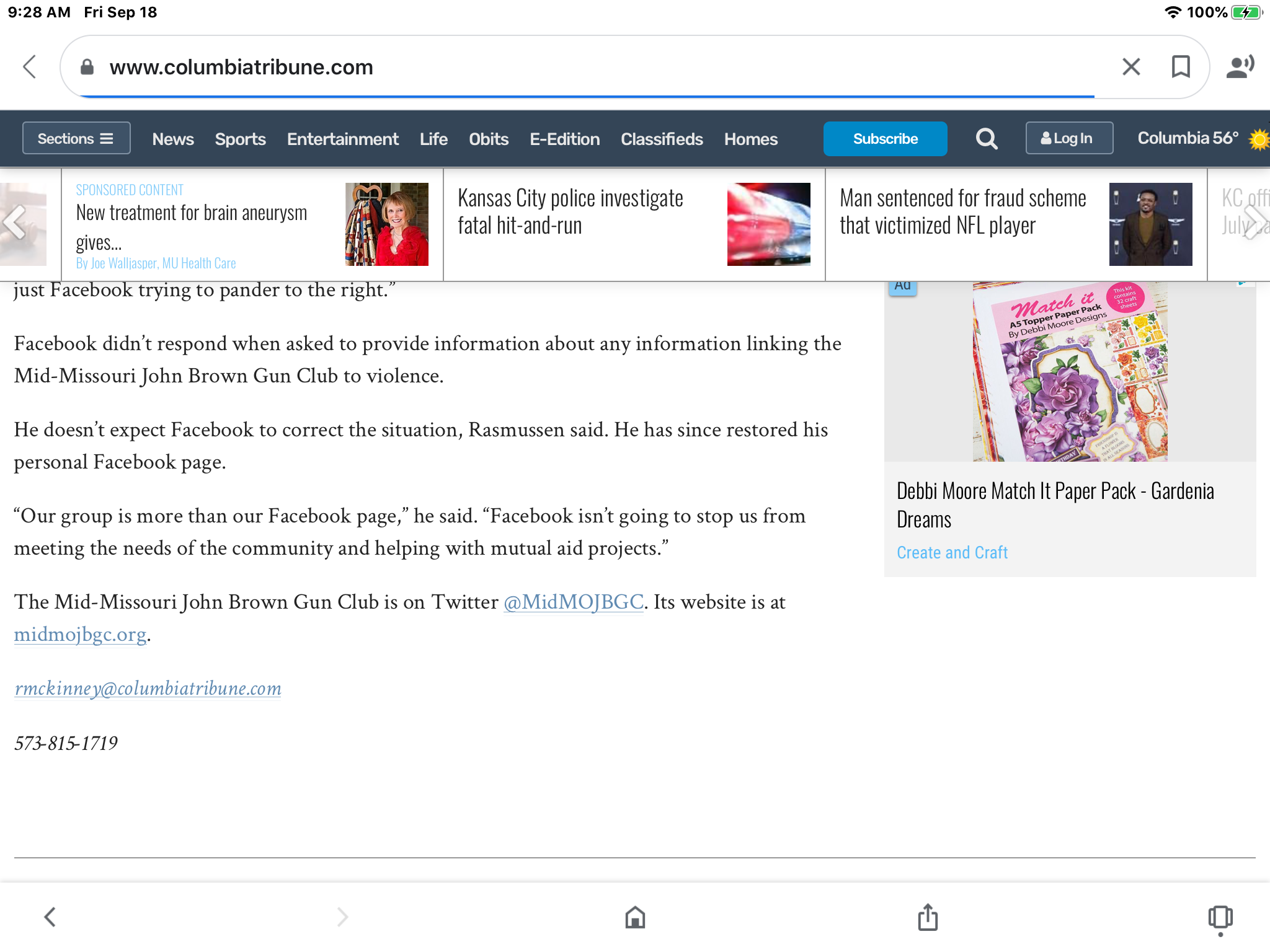
Task: Tap the 9:28 AM status bar clock
Action: click(x=39, y=12)
